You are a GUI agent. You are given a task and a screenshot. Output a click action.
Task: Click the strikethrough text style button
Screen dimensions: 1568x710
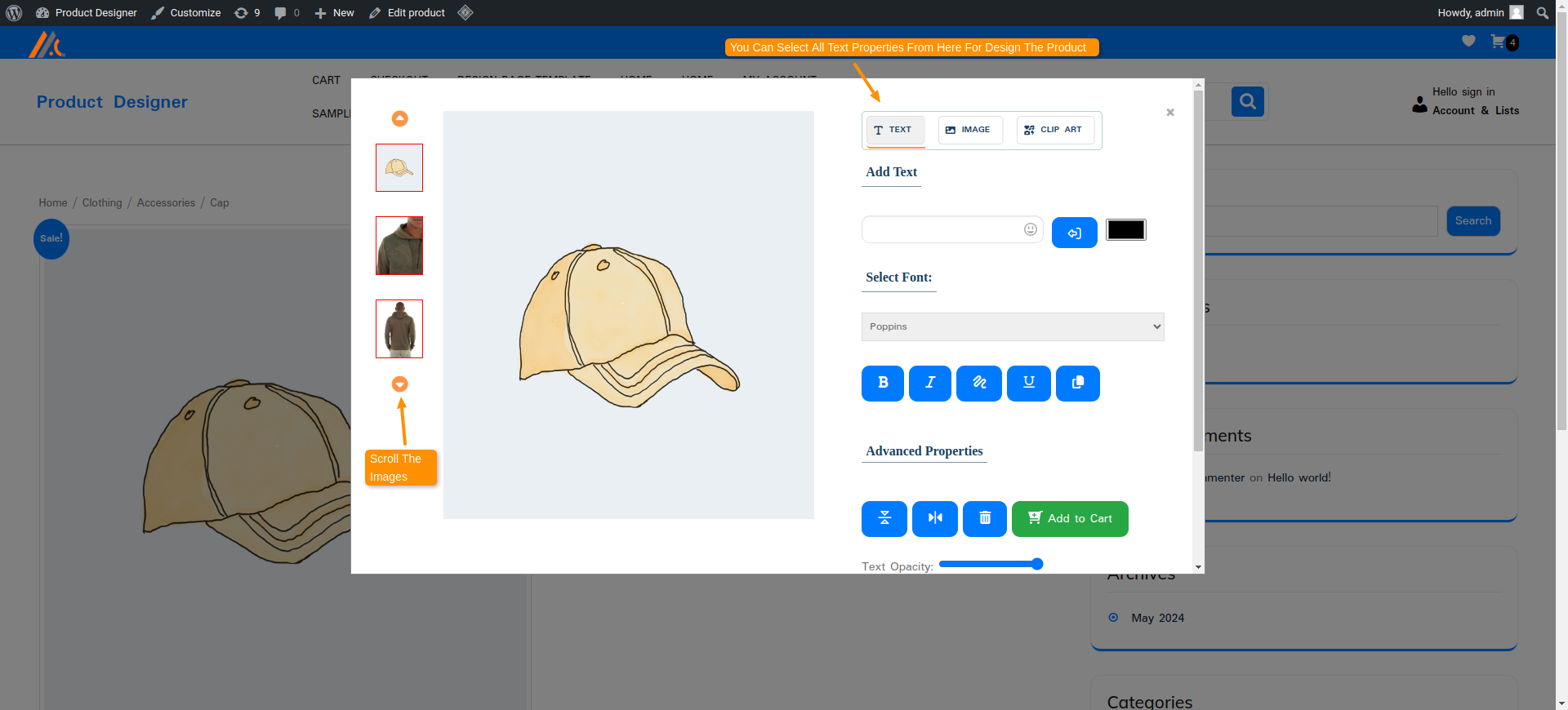tap(978, 383)
